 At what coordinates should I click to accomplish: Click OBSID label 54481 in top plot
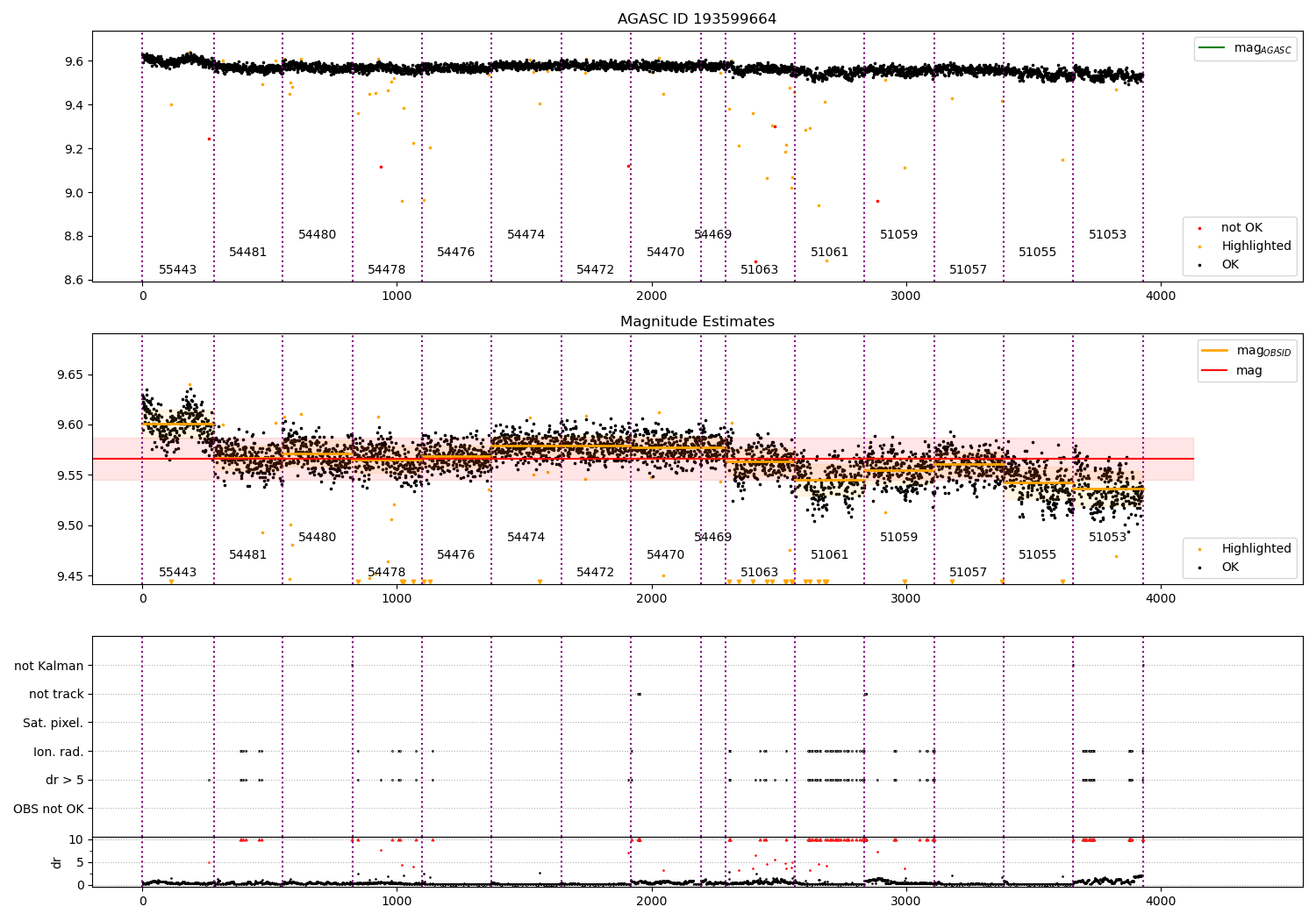pos(247,253)
